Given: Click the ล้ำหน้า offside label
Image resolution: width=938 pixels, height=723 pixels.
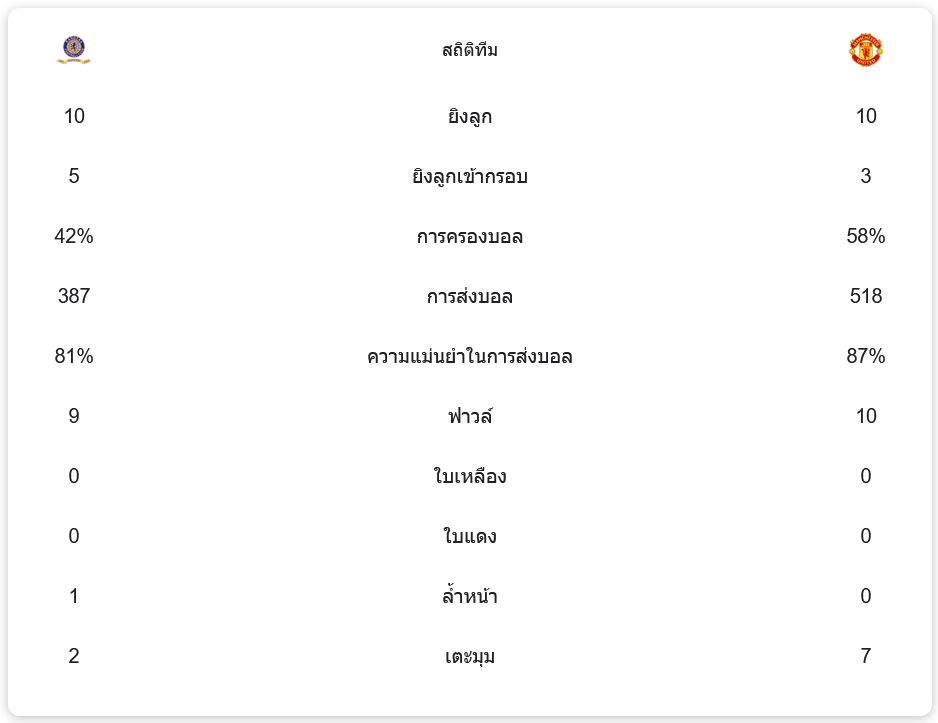Looking at the screenshot, I should coord(470,597).
